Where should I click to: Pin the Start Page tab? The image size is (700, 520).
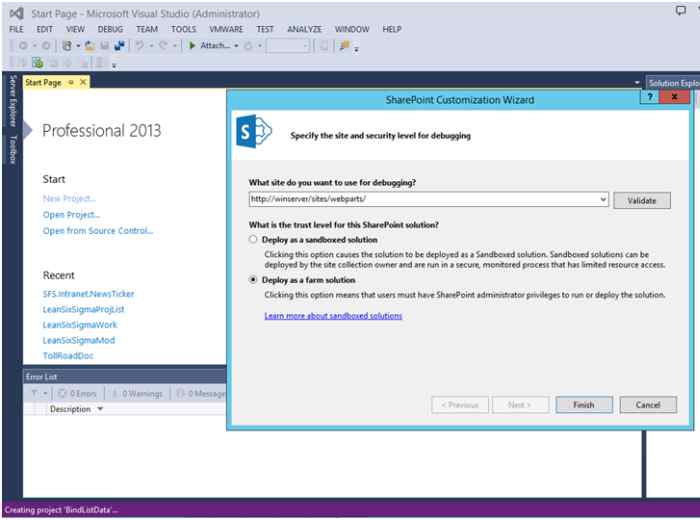click(71, 83)
